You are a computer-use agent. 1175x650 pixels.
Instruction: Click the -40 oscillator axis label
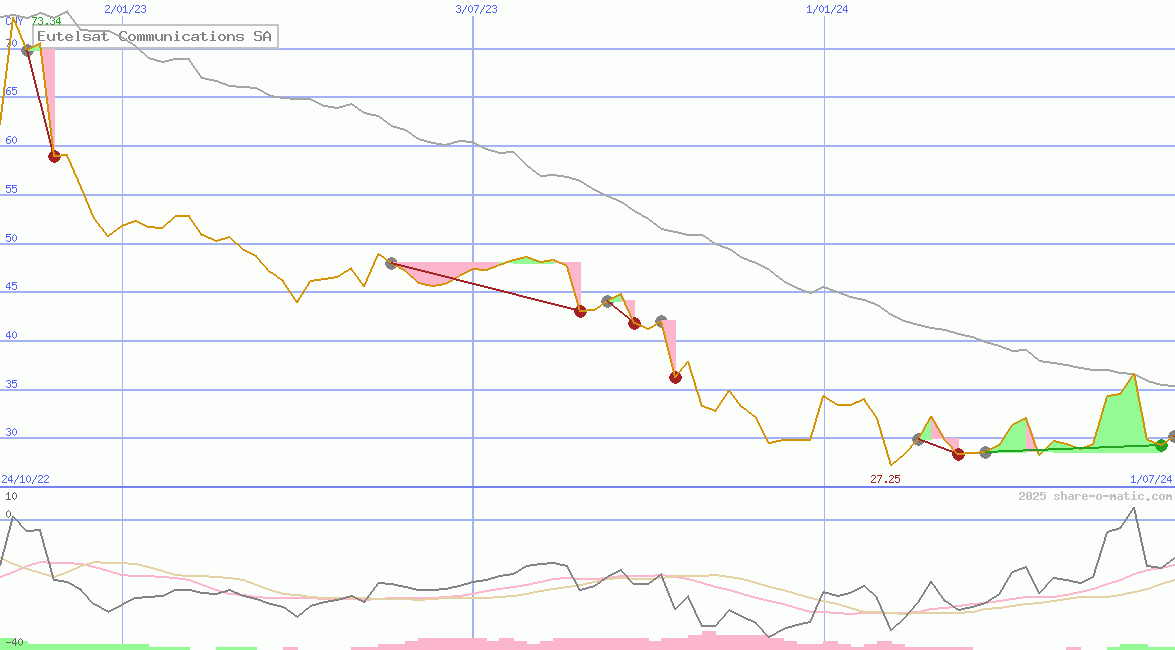13,641
